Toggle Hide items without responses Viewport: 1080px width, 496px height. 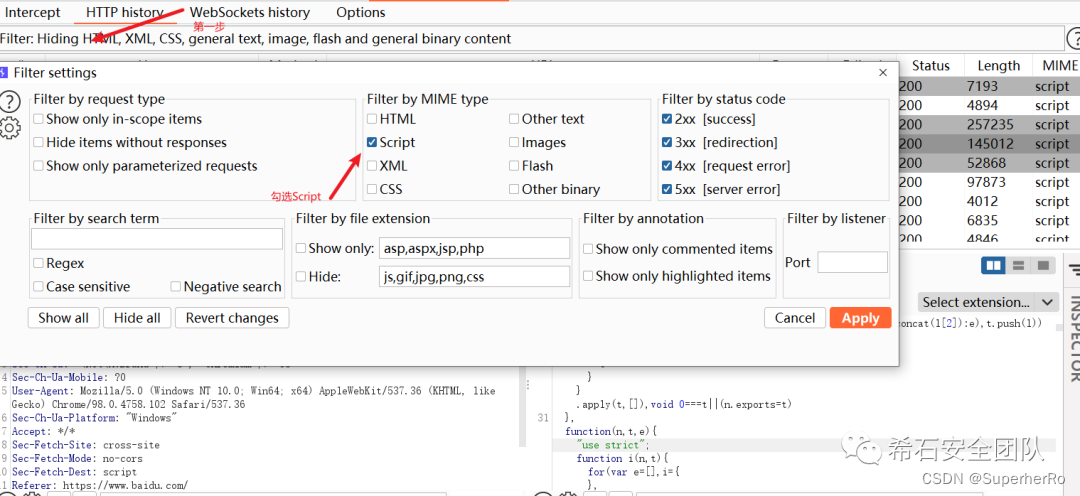tap(39, 143)
